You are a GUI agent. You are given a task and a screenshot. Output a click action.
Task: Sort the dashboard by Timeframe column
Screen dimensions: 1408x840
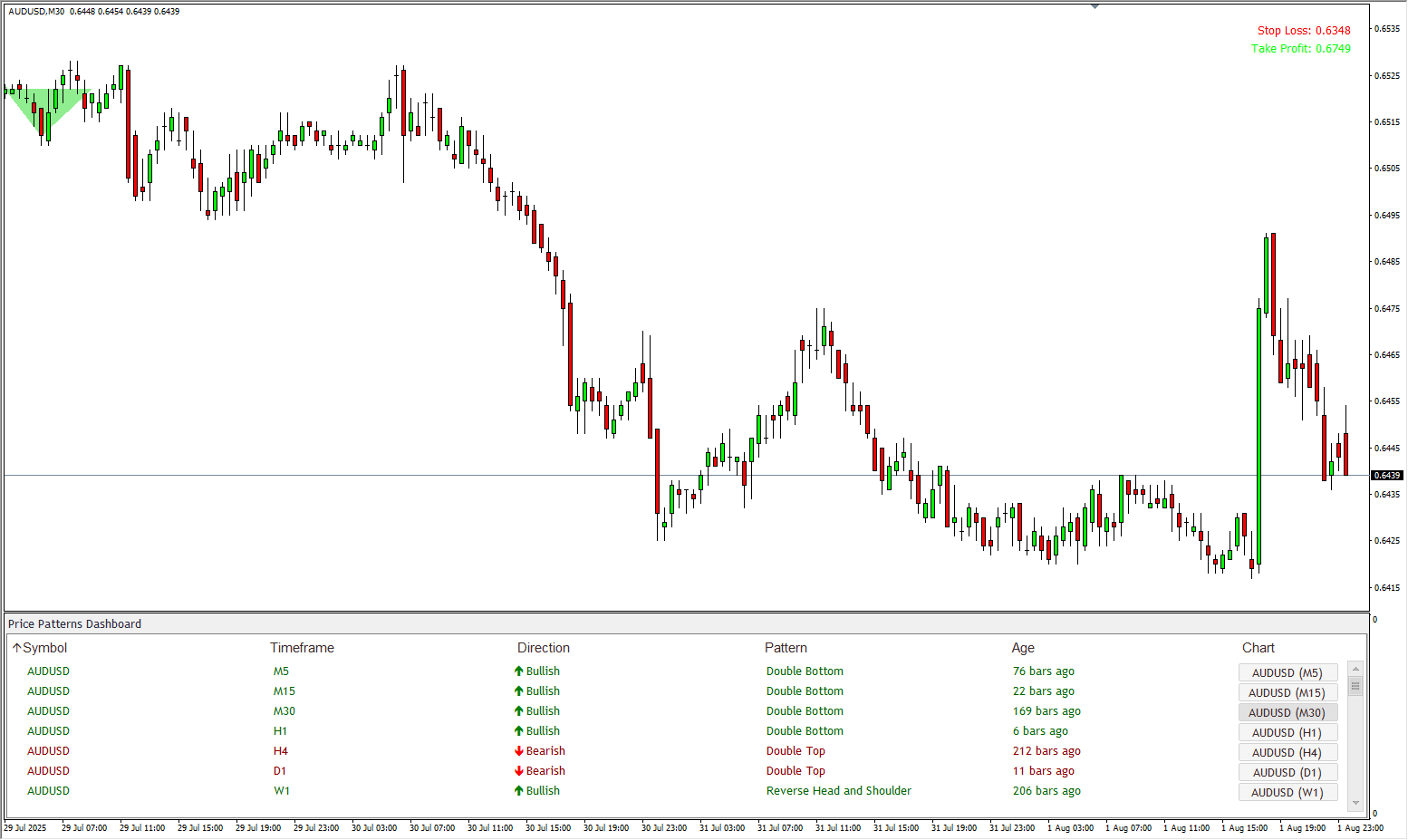[x=302, y=648]
